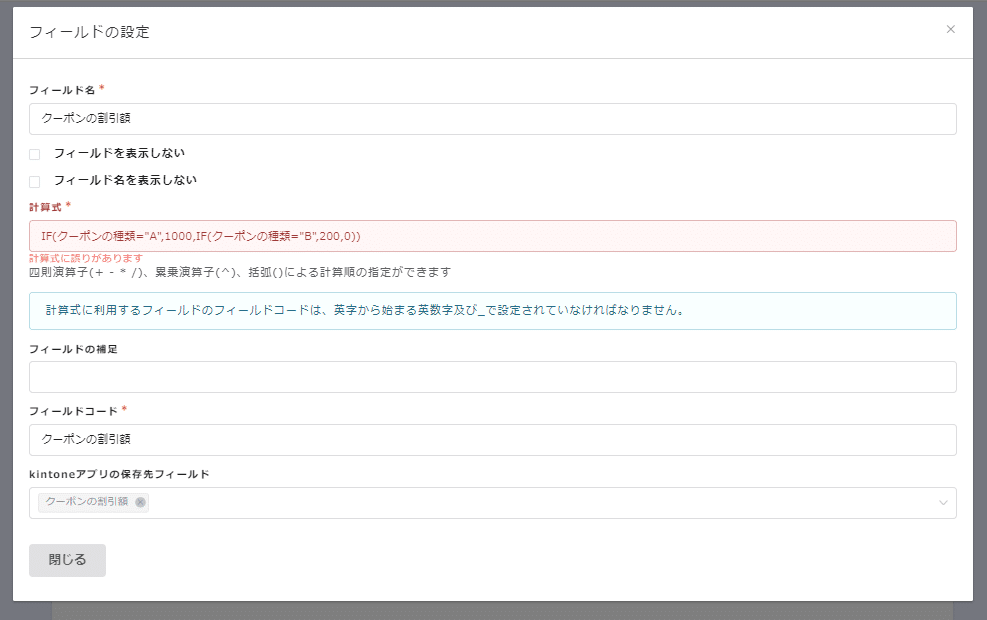Screen dimensions: 987x620
Task: Click the 計算式に誤りがあります error message
Action: click(x=86, y=258)
